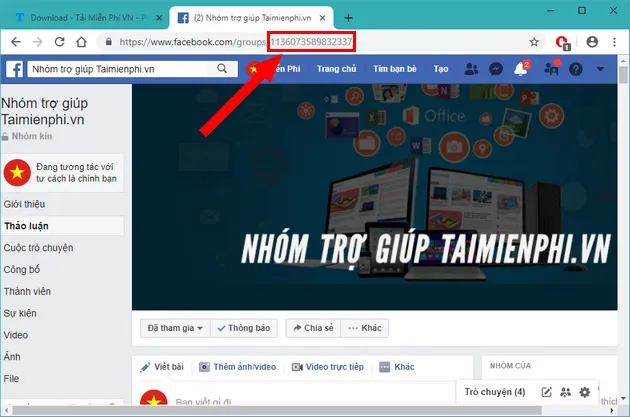Open a new browser tab with plus
Viewport: 630px width, 417px height.
tap(348, 18)
